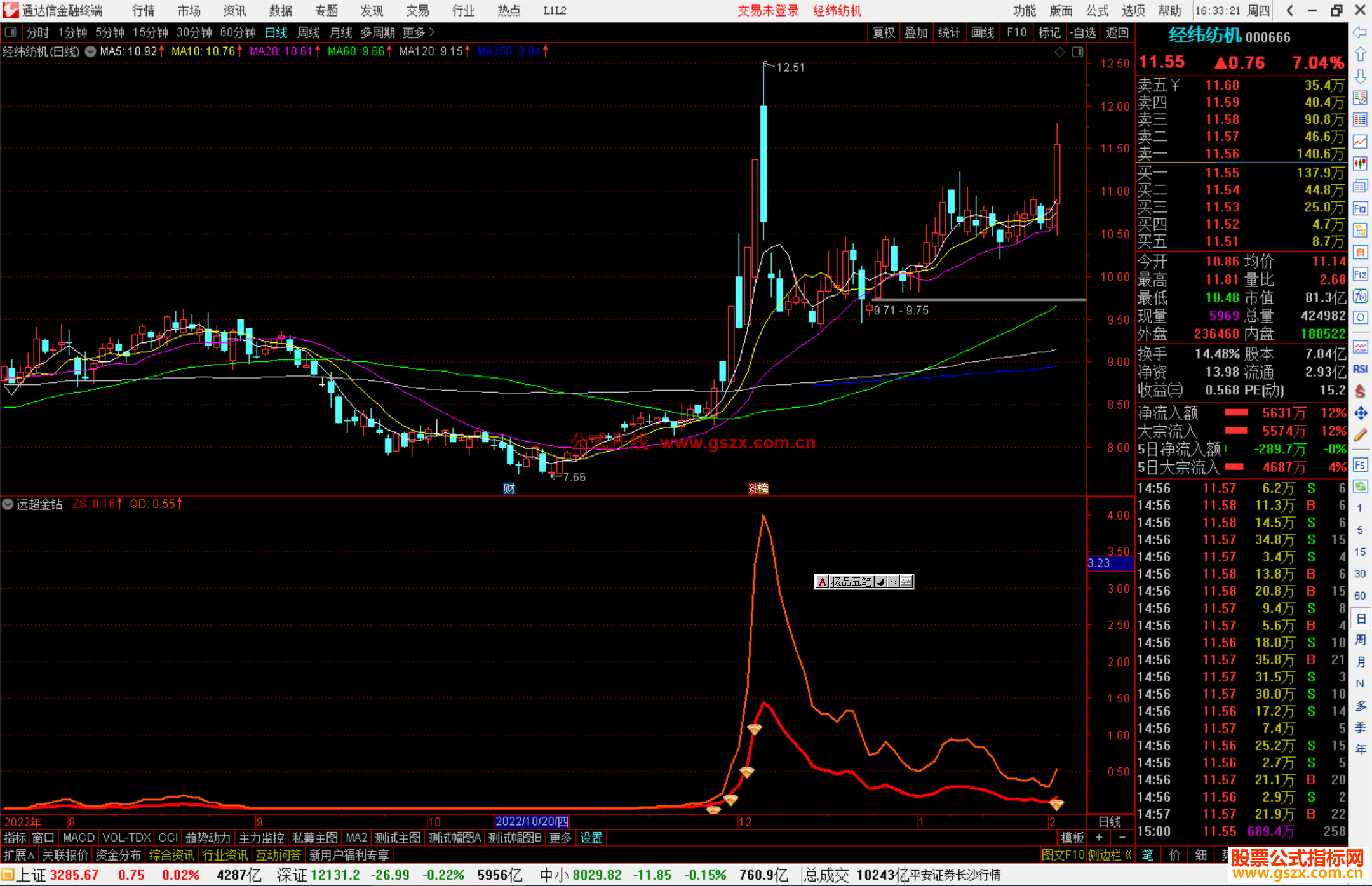The height and width of the screenshot is (886, 1372).
Task: Click the left arrow back icon in sidebar
Action: point(1360,32)
